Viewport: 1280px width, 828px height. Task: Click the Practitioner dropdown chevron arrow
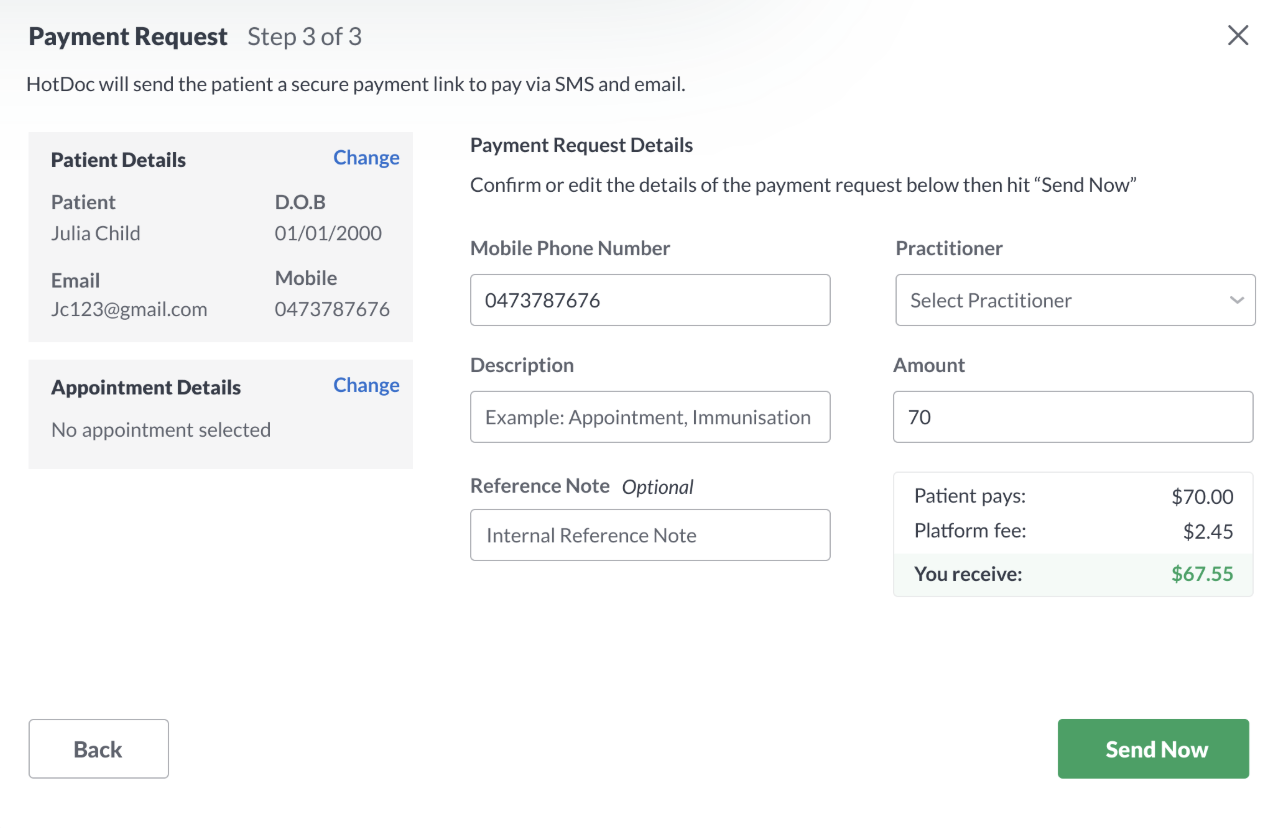tap(1237, 300)
